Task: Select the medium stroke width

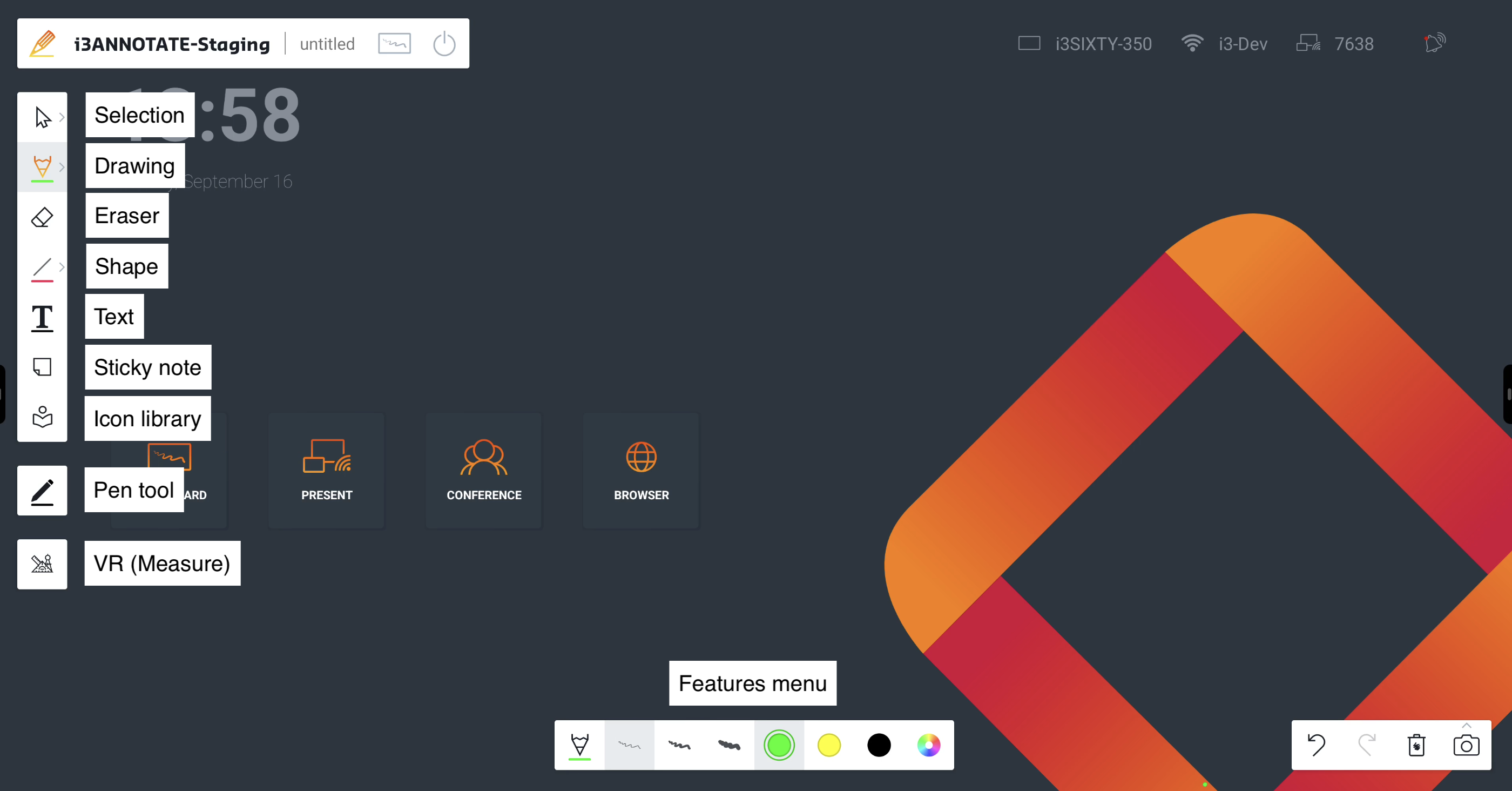Action: [679, 745]
